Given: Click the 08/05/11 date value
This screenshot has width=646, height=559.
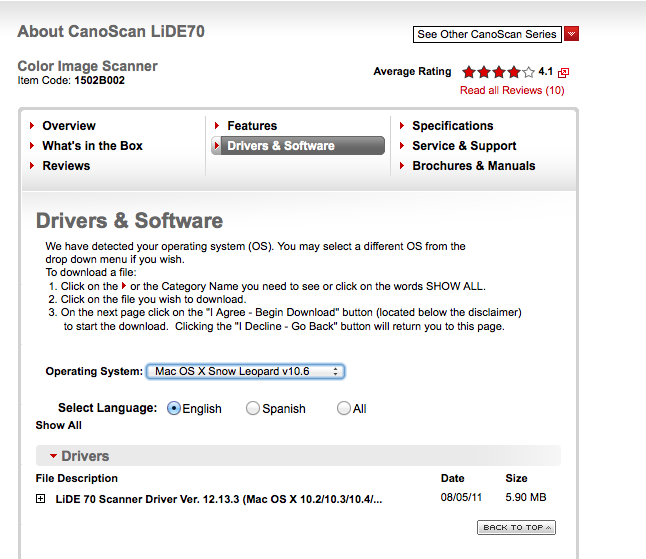Looking at the screenshot, I should (461, 497).
